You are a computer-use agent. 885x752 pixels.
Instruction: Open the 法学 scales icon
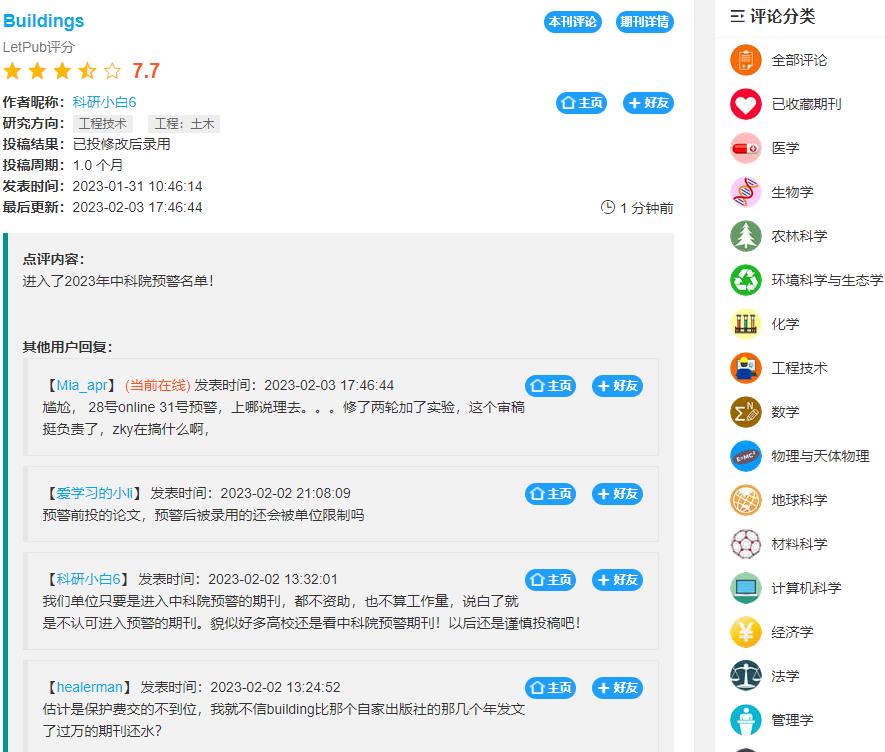click(746, 676)
